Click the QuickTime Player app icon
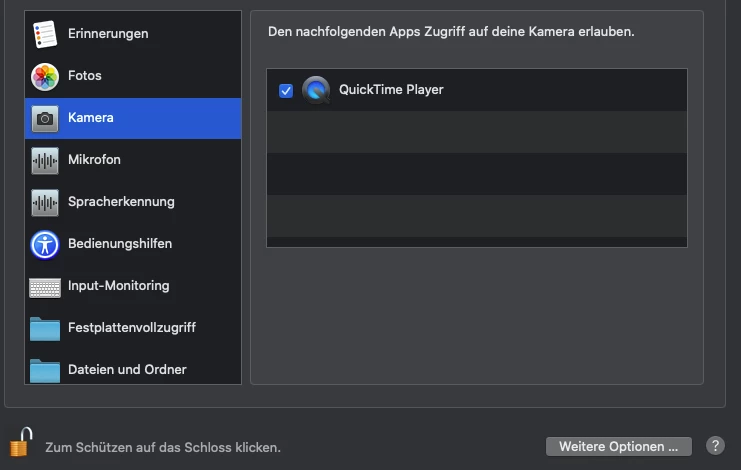Image resolution: width=741 pixels, height=470 pixels. 316,90
